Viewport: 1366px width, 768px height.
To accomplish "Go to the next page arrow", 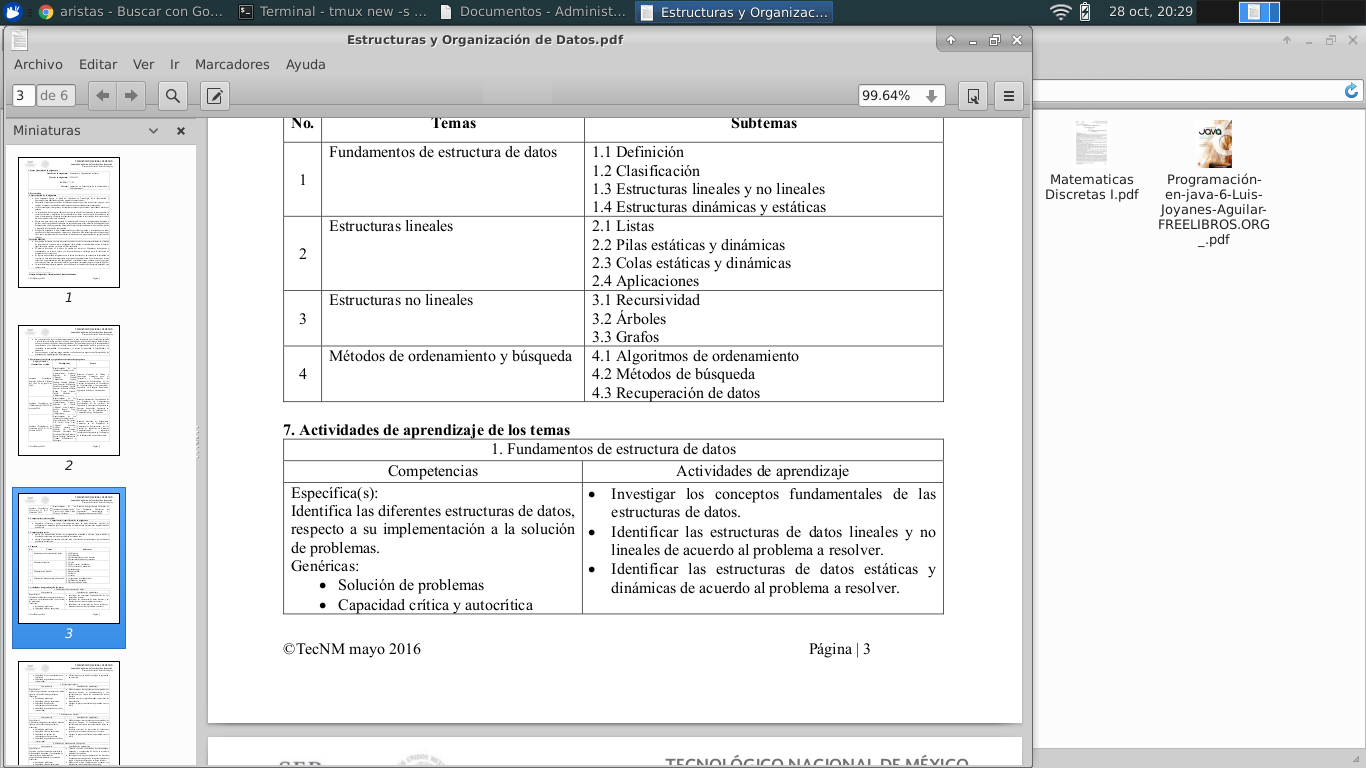I will (x=131, y=96).
